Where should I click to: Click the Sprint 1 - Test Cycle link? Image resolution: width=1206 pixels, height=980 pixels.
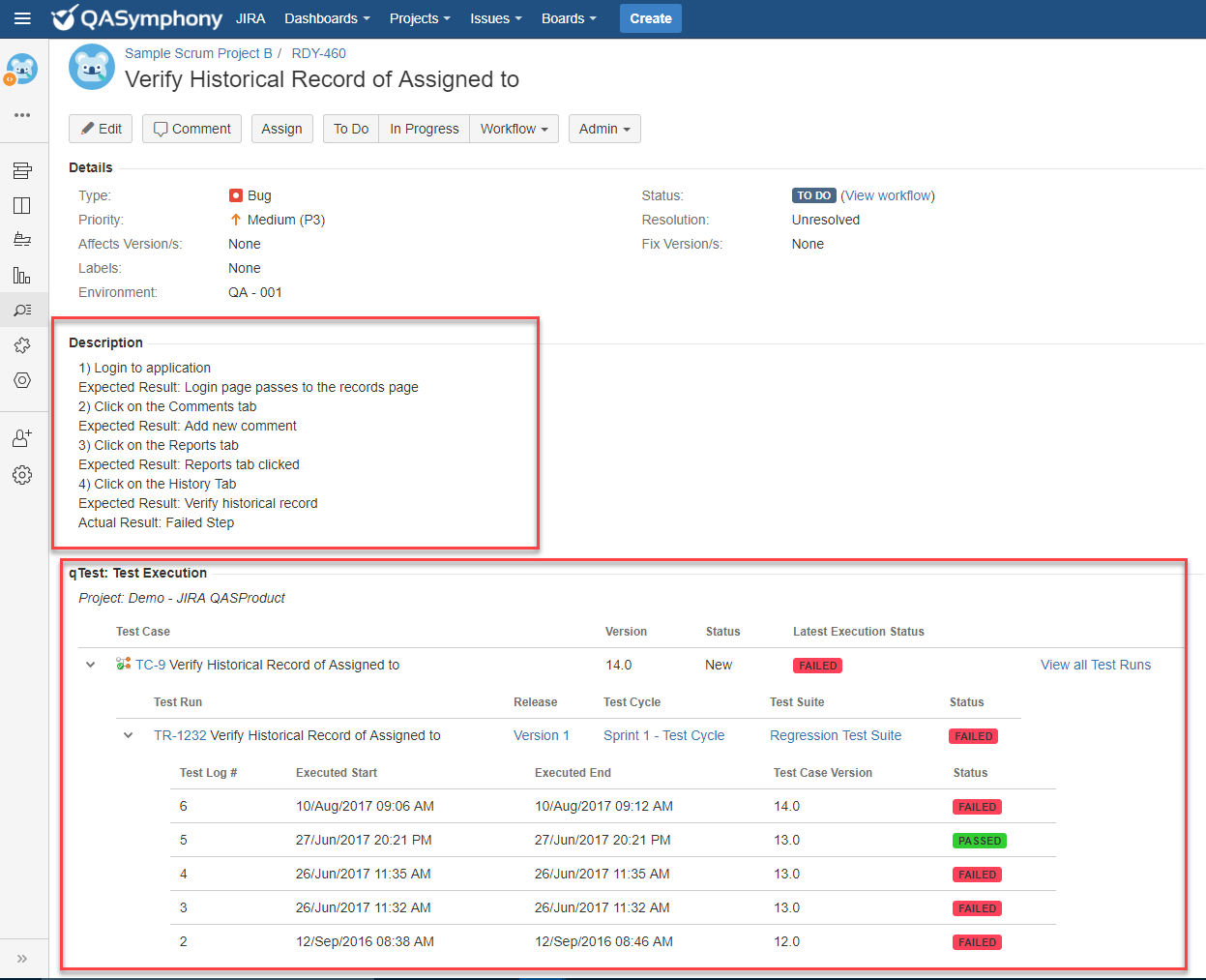point(663,735)
